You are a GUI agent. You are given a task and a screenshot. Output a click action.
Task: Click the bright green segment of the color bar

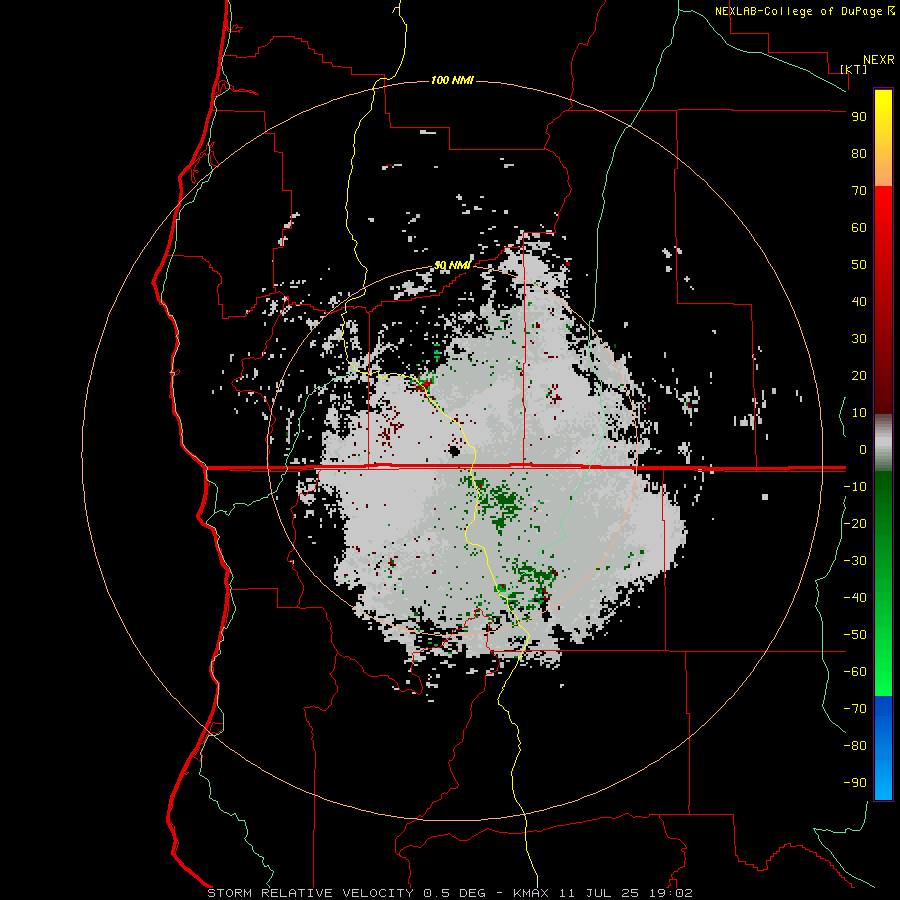point(883,583)
